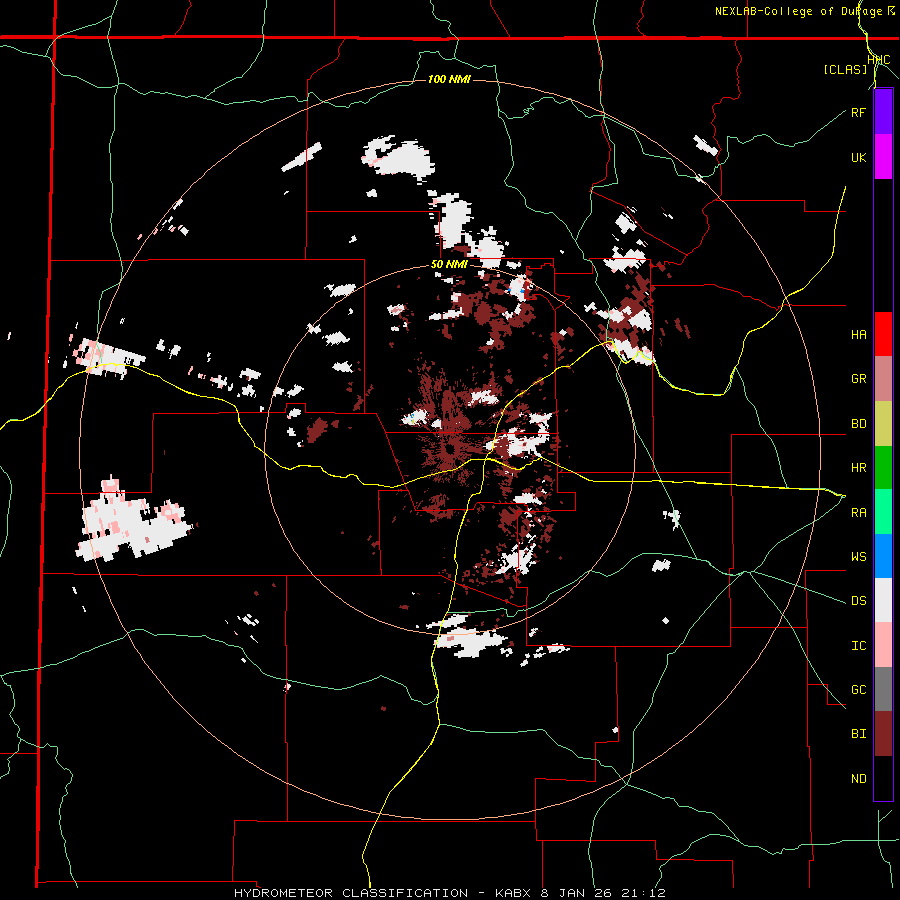
Task: Click the WS wet snow blue swatch
Action: pos(883,556)
